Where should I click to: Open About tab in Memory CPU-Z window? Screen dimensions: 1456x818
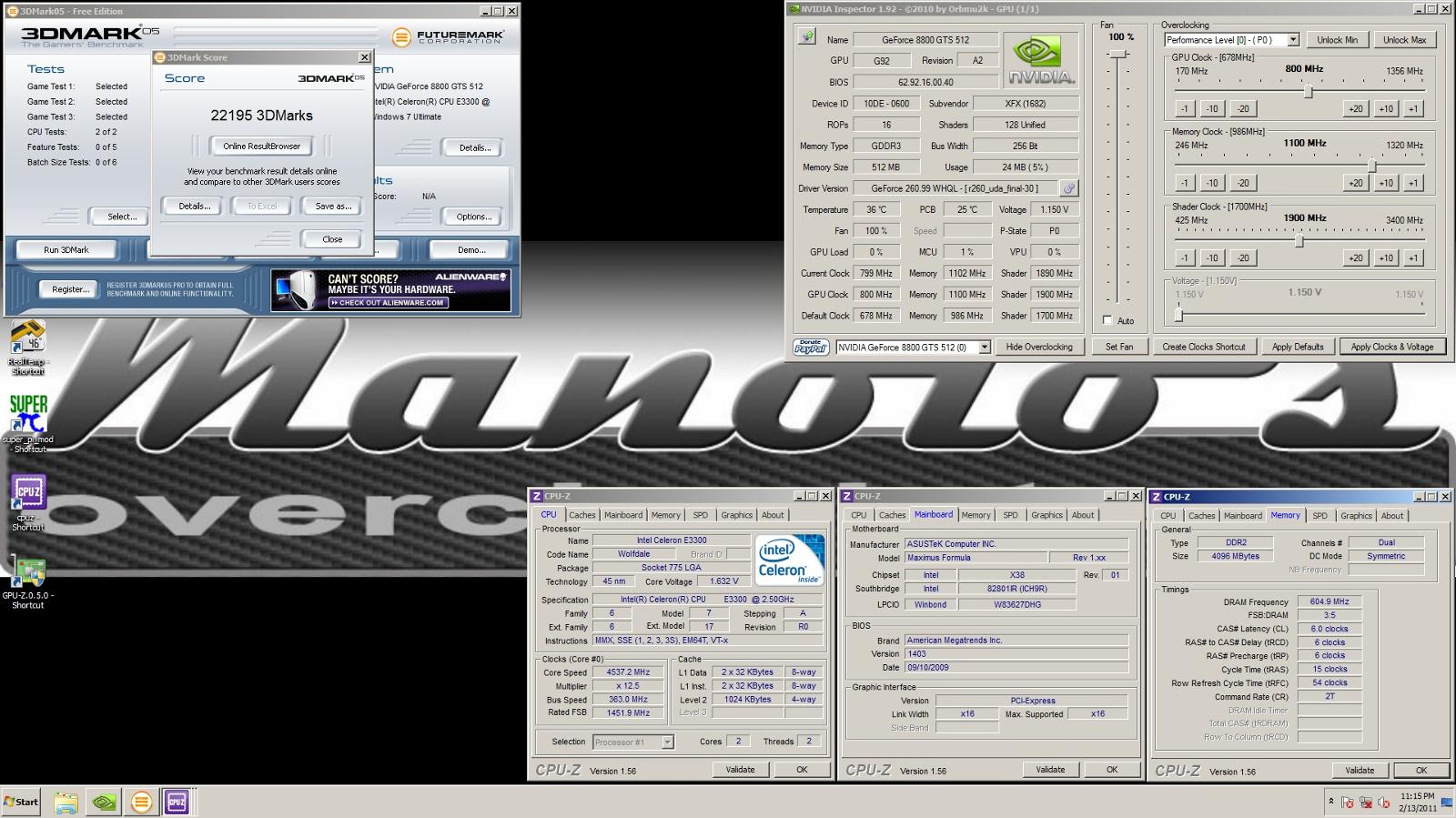point(1392,516)
